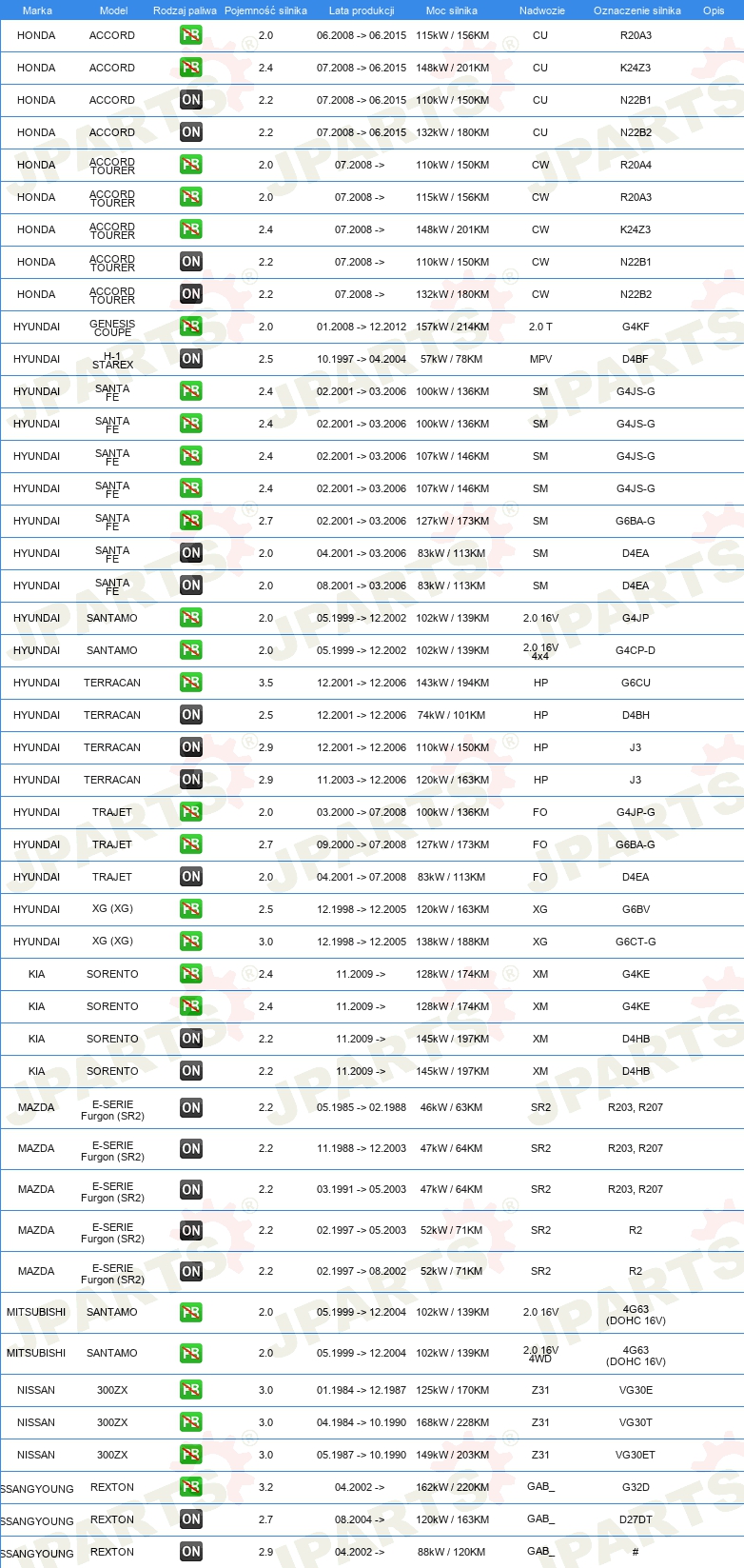The width and height of the screenshot is (744, 1568).
Task: Click petrol icon in Nissan 300ZX VG30E row
Action: click(x=190, y=1390)
